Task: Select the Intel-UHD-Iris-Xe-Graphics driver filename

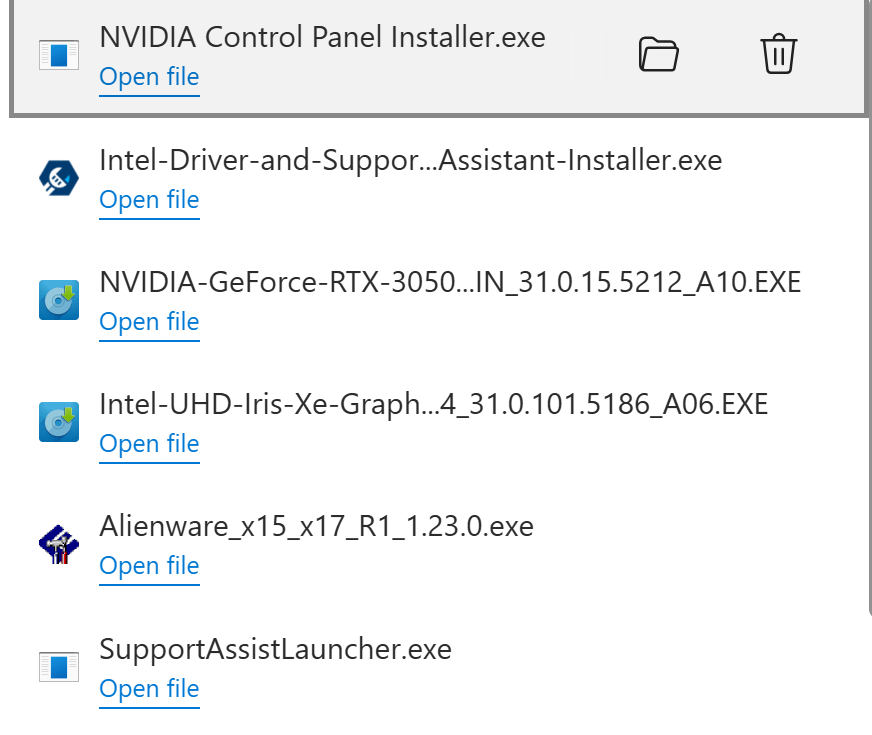Action: click(433, 404)
